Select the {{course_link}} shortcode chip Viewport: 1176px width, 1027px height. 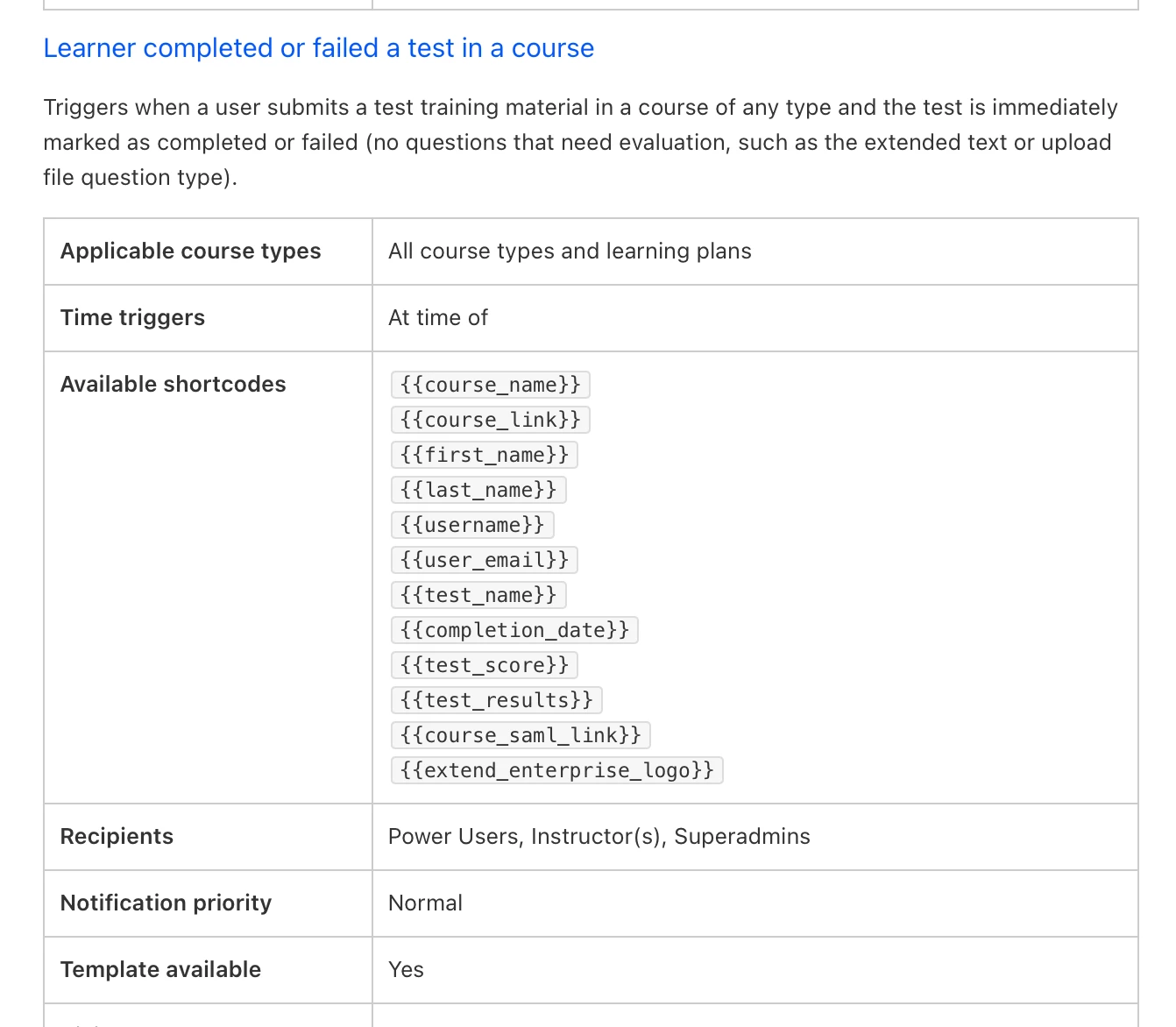point(490,420)
